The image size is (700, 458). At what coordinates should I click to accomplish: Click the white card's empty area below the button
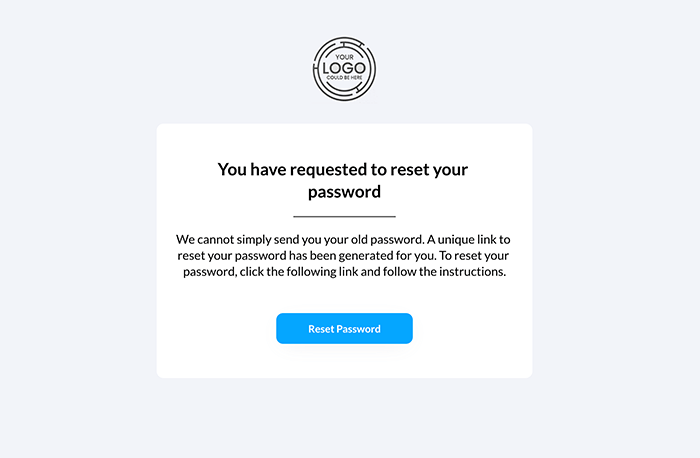point(344,362)
